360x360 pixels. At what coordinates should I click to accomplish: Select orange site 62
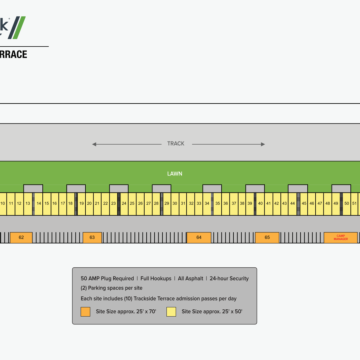(21, 238)
